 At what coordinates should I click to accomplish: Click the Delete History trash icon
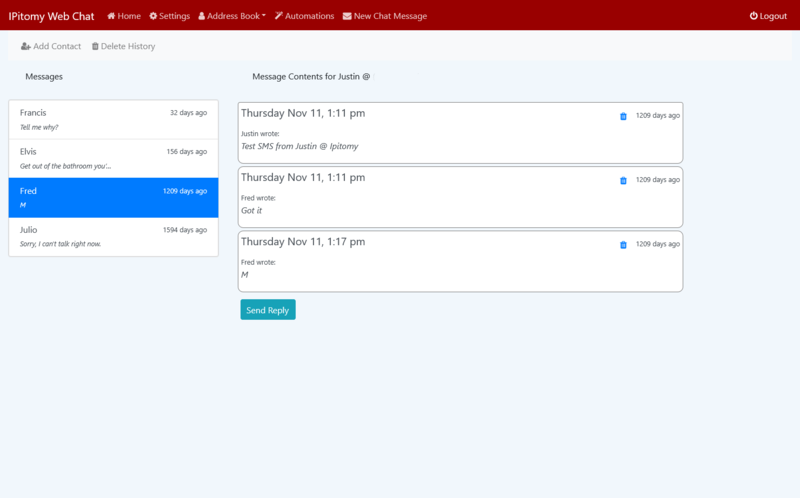95,46
